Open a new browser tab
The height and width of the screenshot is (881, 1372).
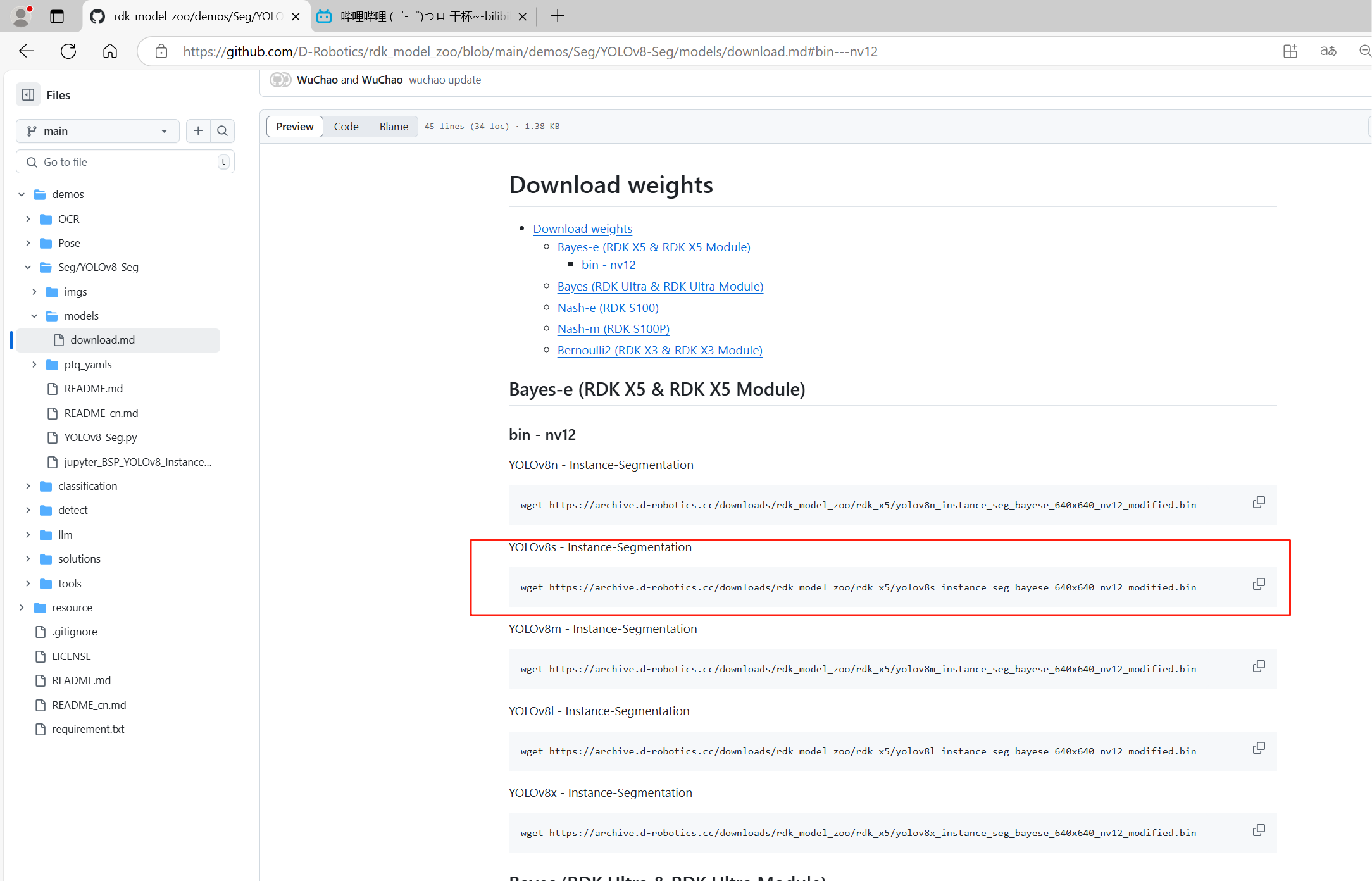(558, 16)
